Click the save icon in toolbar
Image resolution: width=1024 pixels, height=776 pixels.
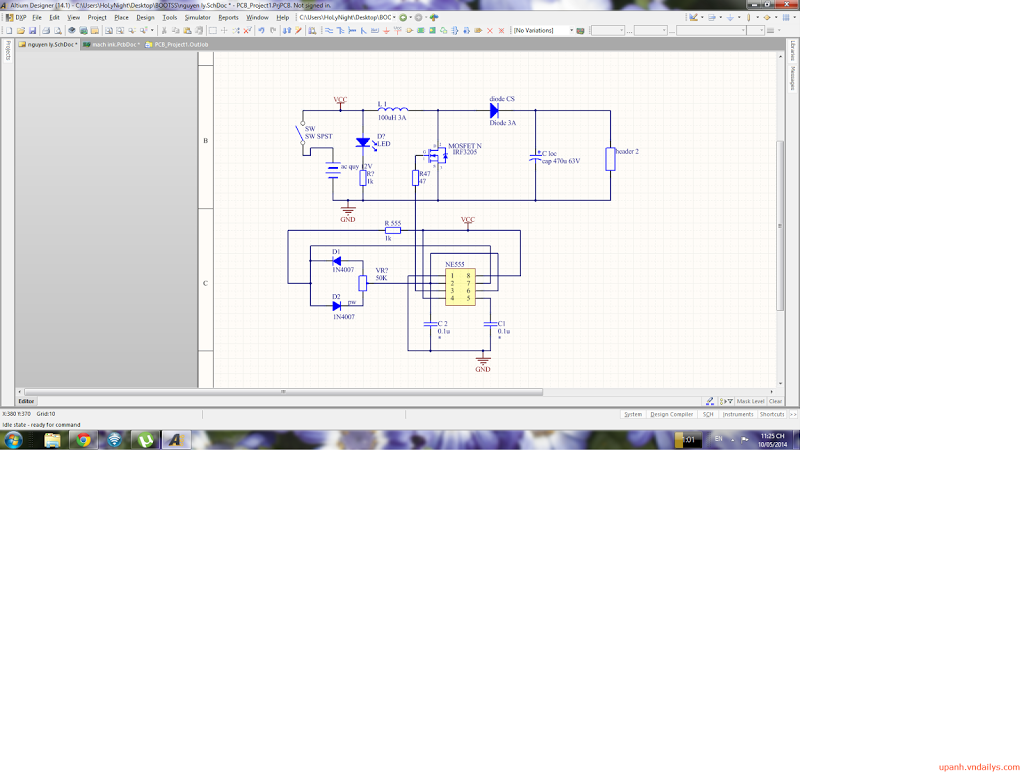pyautogui.click(x=33, y=31)
